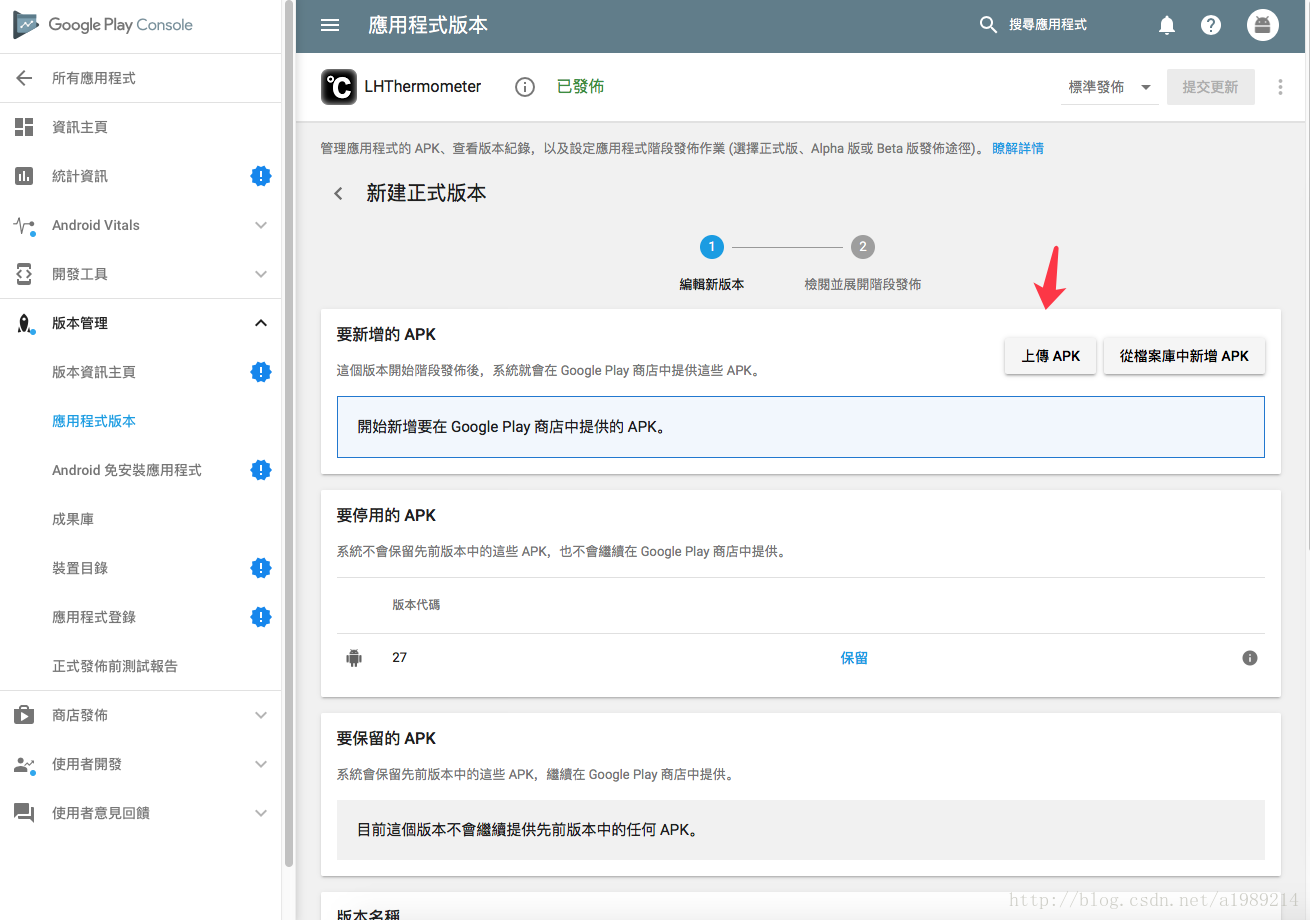Open the navigation hamburger menu

point(330,25)
